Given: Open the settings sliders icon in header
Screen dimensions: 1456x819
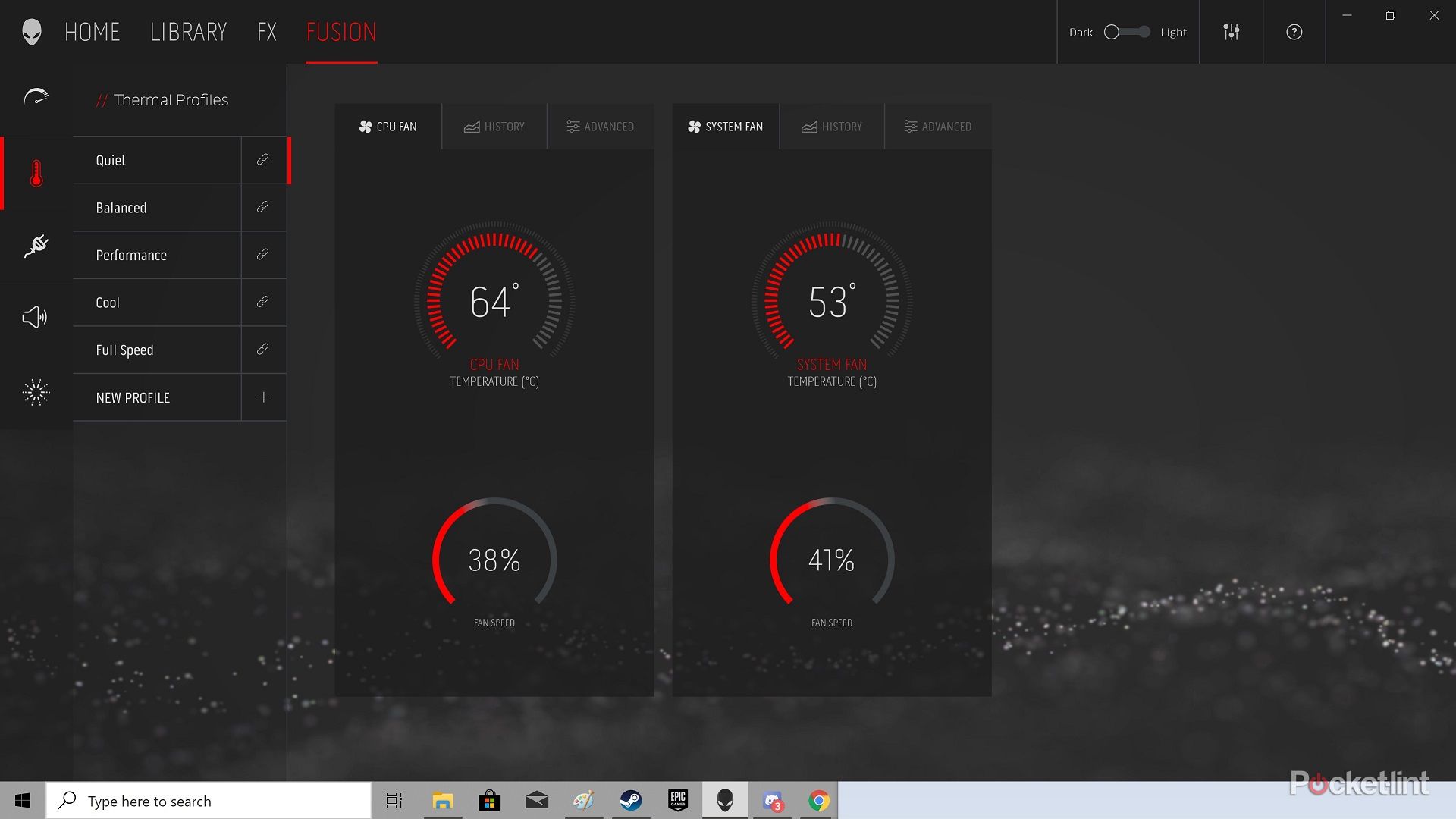Looking at the screenshot, I should pos(1232,32).
